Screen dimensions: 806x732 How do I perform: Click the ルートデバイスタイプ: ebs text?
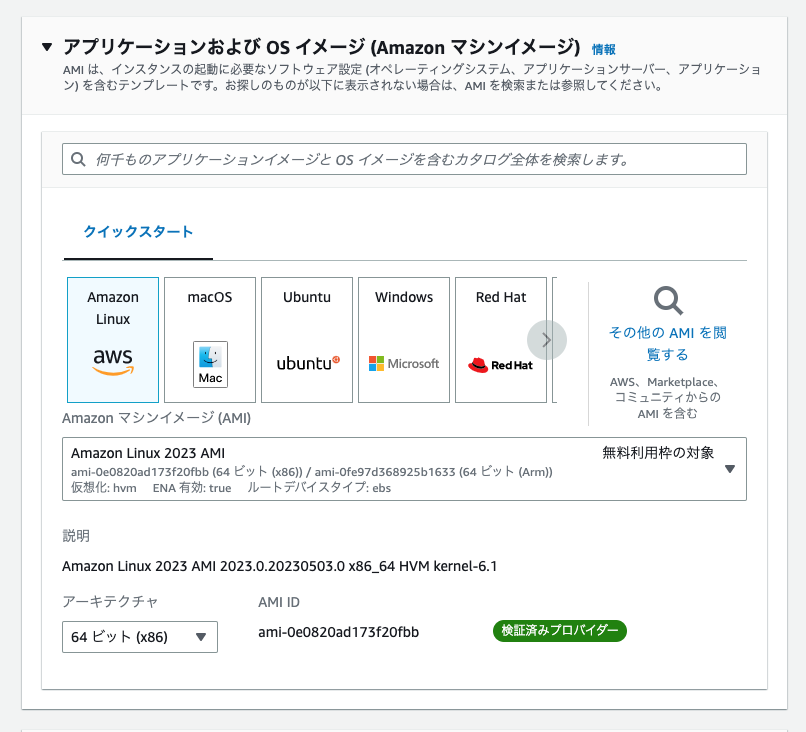click(319, 488)
